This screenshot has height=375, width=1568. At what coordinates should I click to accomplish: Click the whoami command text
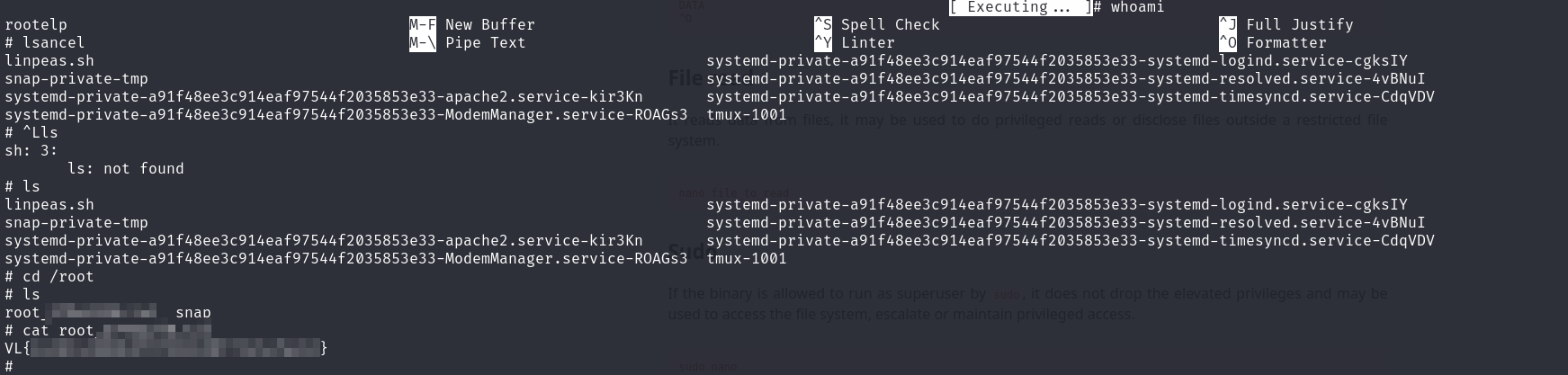[1137, 7]
